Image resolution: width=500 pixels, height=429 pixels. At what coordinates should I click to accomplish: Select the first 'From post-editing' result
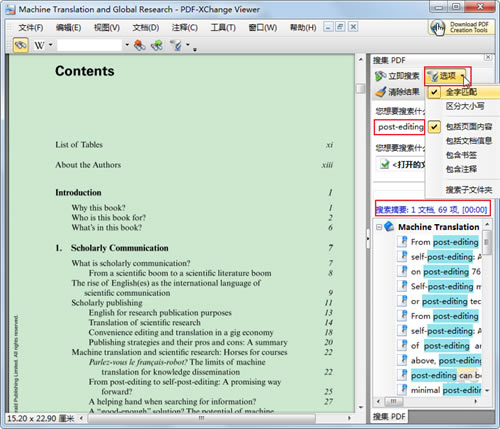coord(445,242)
